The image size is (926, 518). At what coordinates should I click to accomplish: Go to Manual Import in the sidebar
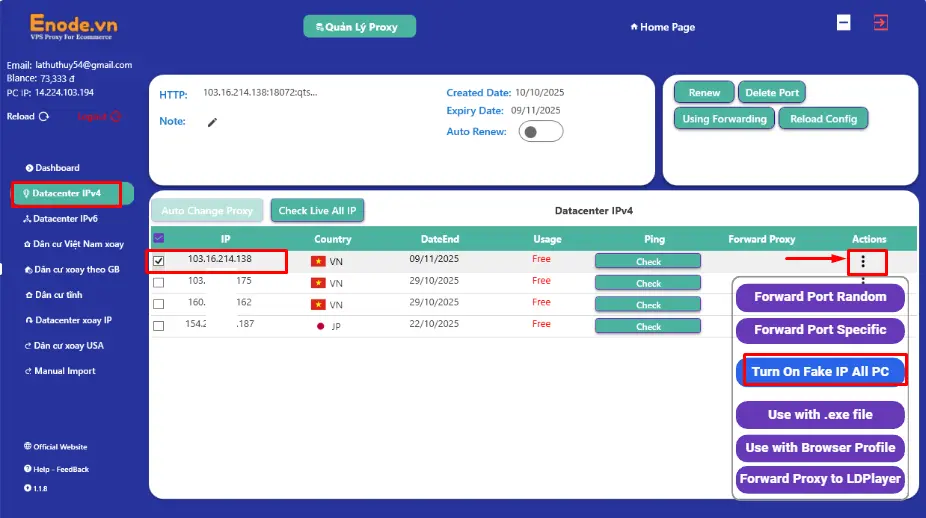(65, 371)
